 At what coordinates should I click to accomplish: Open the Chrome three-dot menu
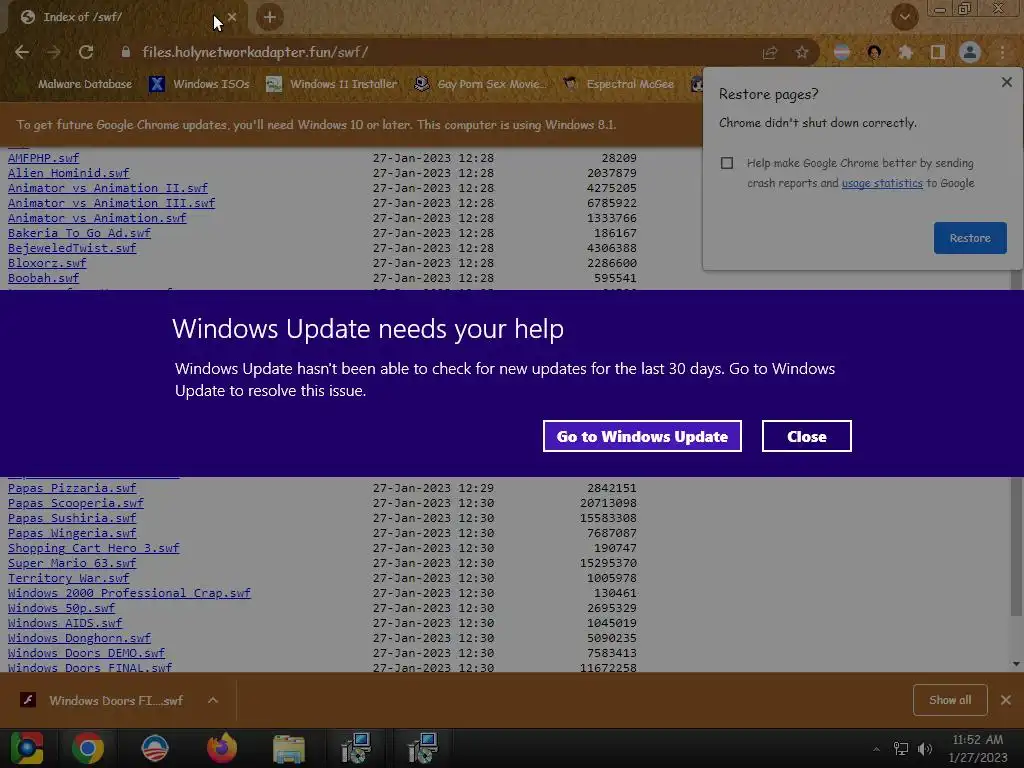(x=1002, y=52)
